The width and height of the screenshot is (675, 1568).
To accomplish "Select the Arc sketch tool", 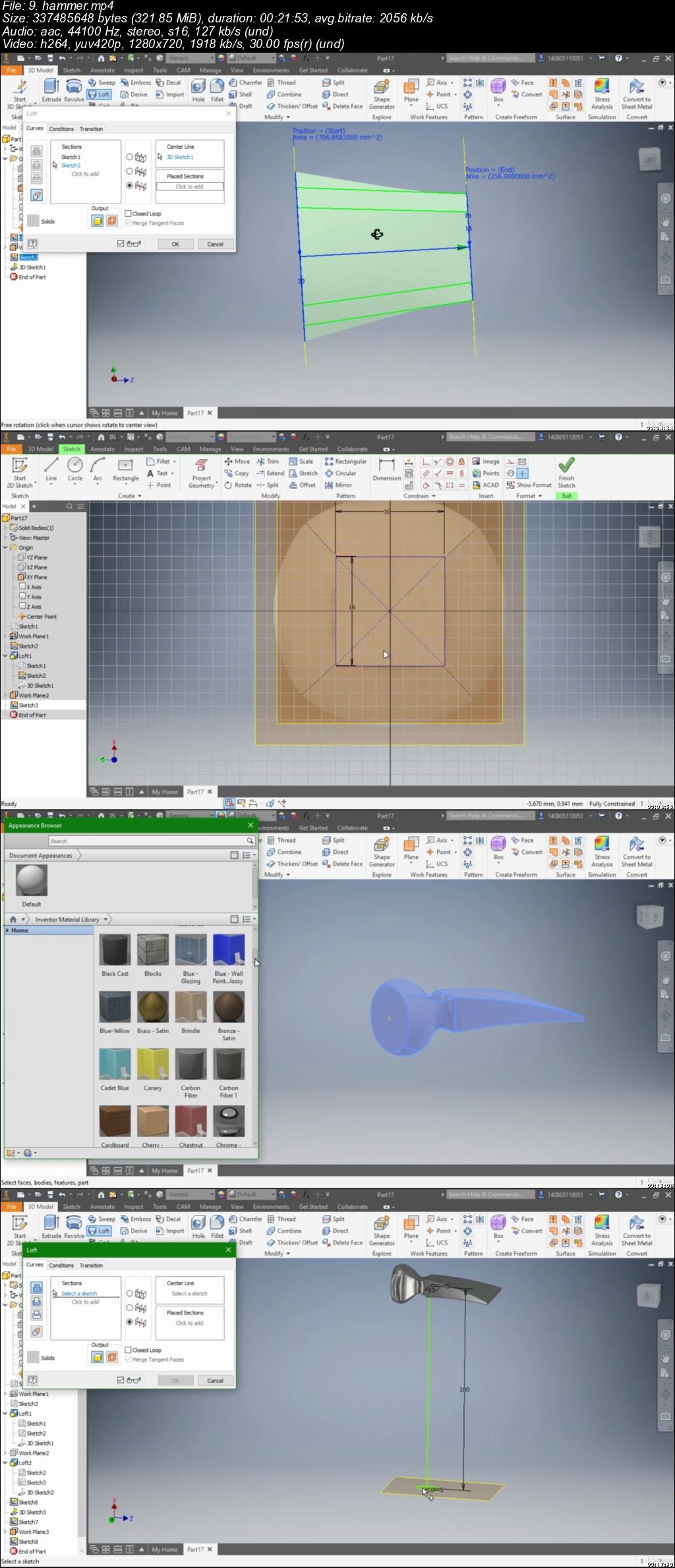I will click(x=98, y=469).
